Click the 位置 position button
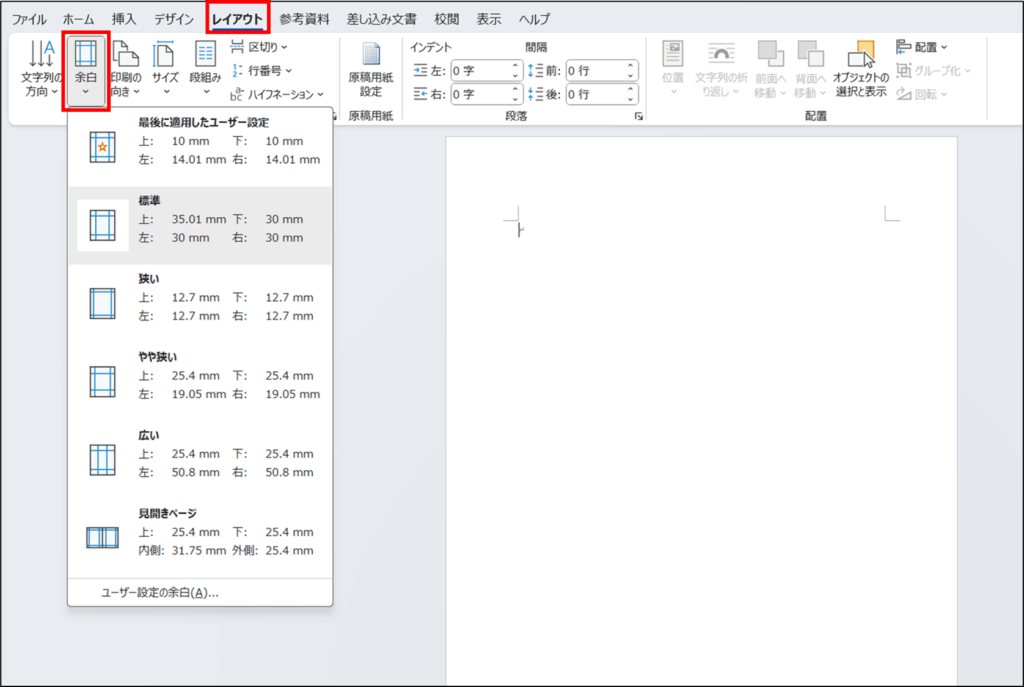Viewport: 1024px width, 687px height. coord(673,69)
